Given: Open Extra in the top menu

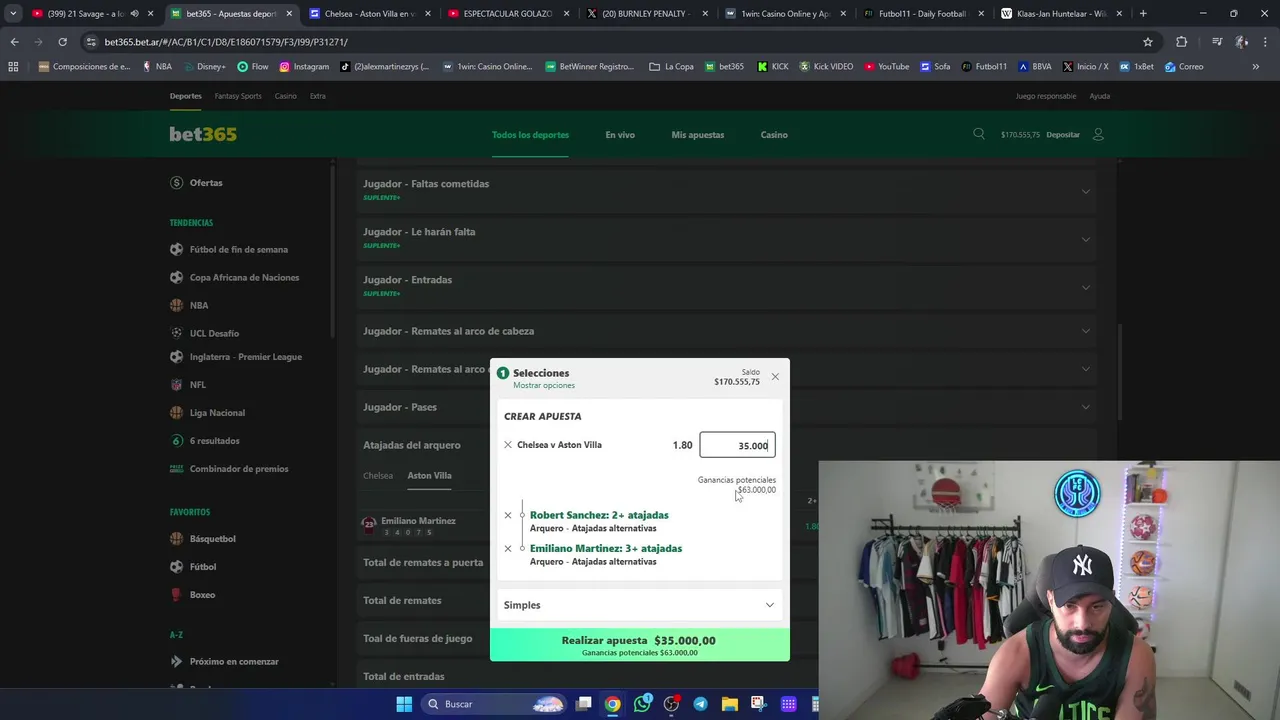Looking at the screenshot, I should pyautogui.click(x=318, y=96).
